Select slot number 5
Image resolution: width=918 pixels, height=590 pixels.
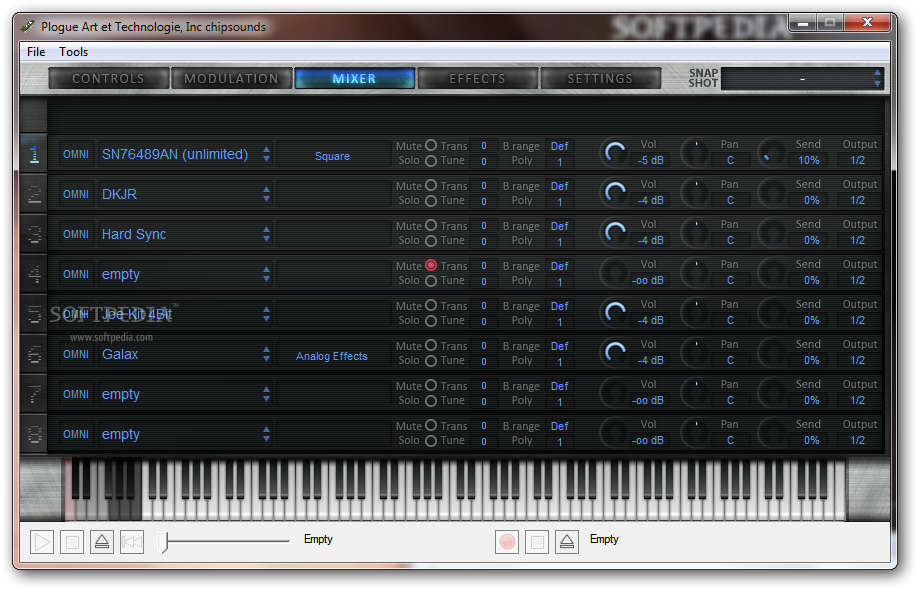34,314
